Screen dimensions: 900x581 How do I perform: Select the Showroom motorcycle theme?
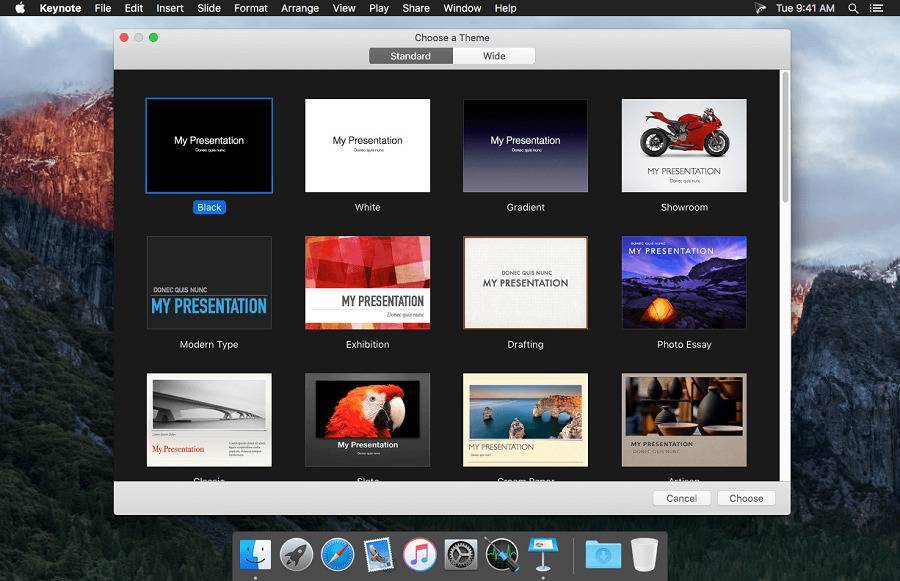coord(684,145)
